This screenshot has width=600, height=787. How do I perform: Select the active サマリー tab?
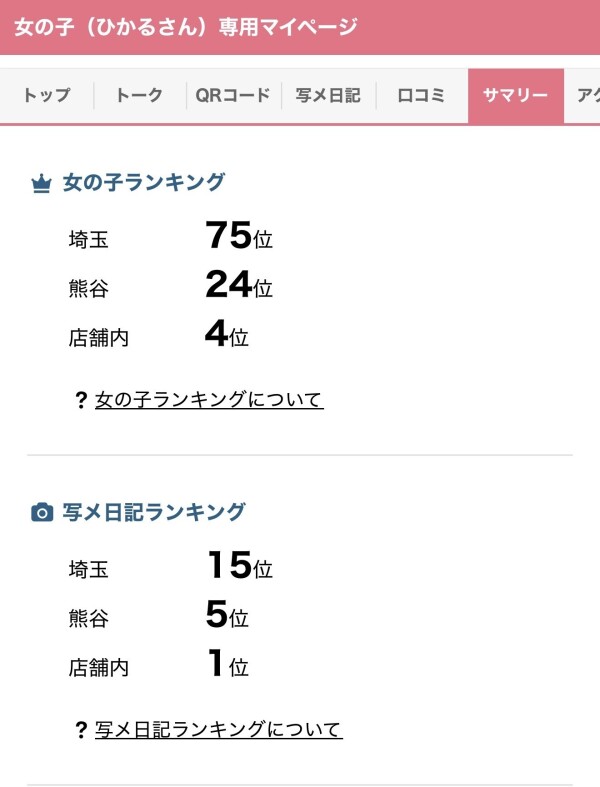pyautogui.click(x=515, y=96)
